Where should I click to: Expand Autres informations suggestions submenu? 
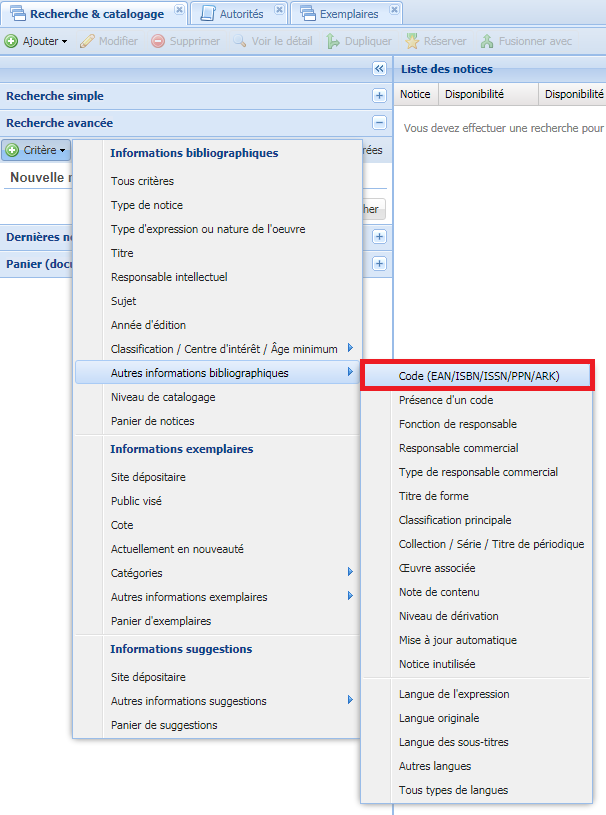pos(350,700)
